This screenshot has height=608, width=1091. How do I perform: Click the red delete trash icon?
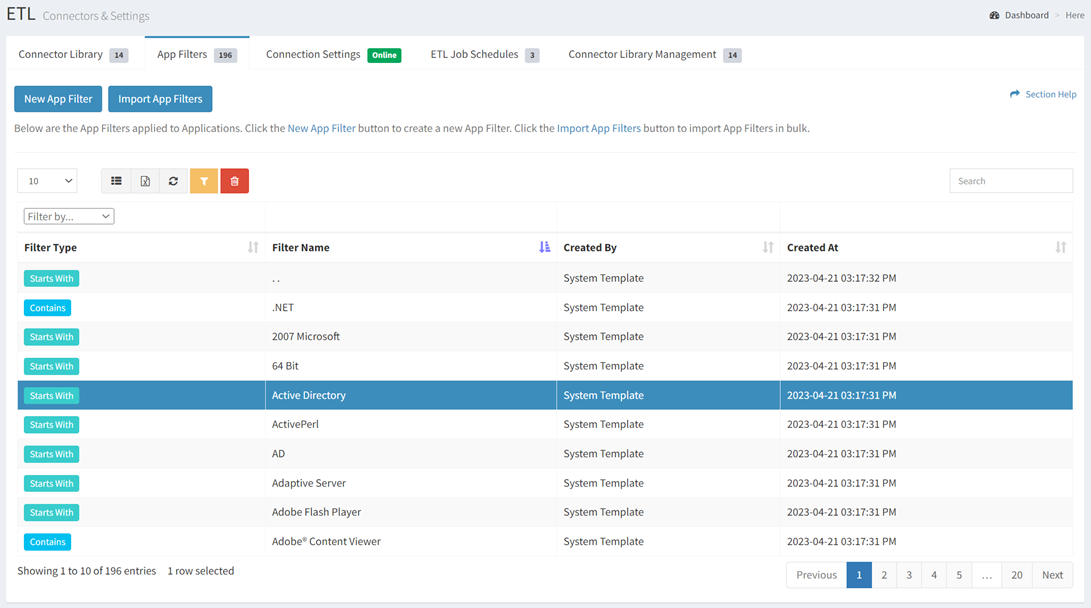234,180
